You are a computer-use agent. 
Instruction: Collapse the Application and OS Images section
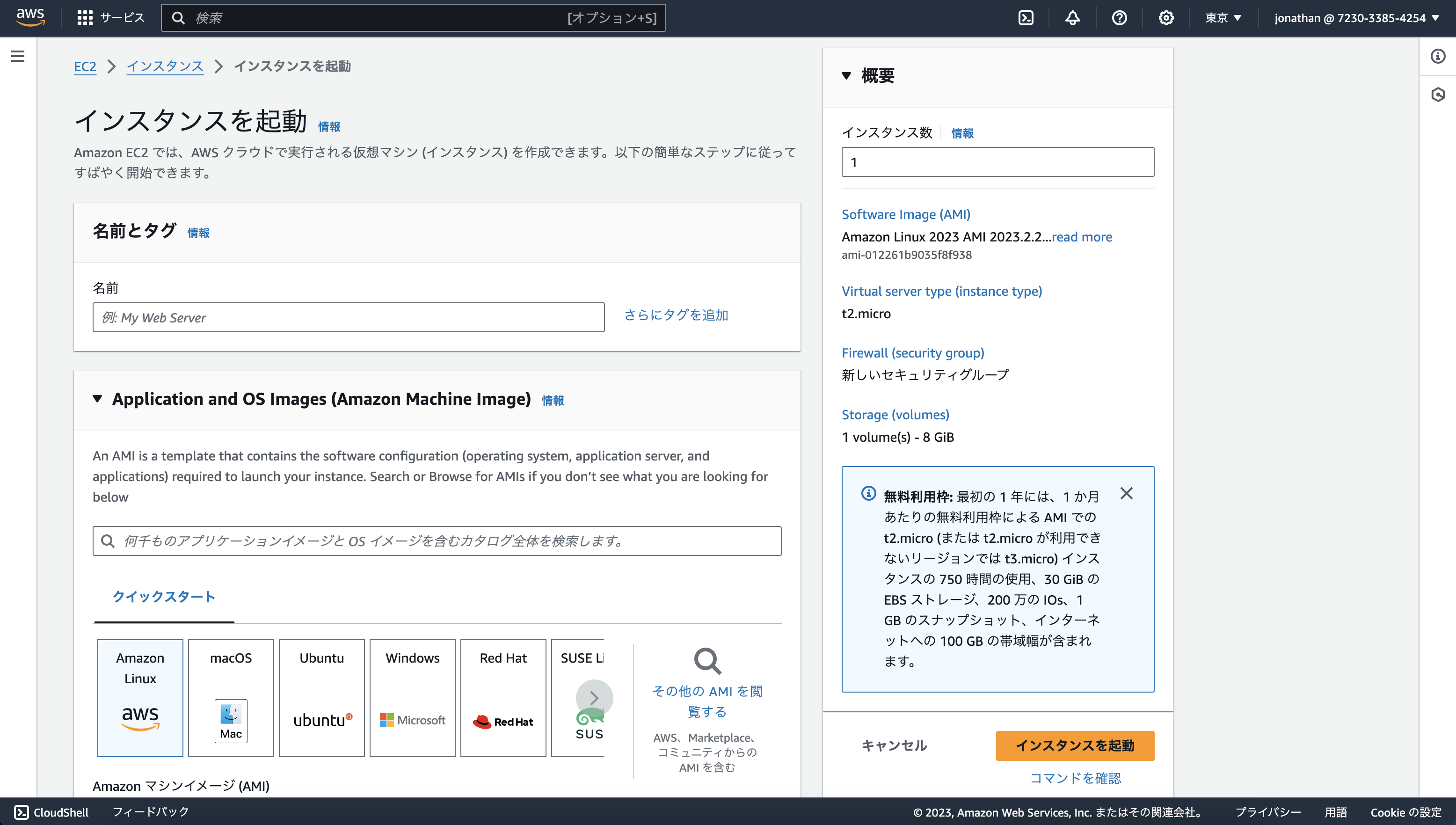click(x=97, y=399)
